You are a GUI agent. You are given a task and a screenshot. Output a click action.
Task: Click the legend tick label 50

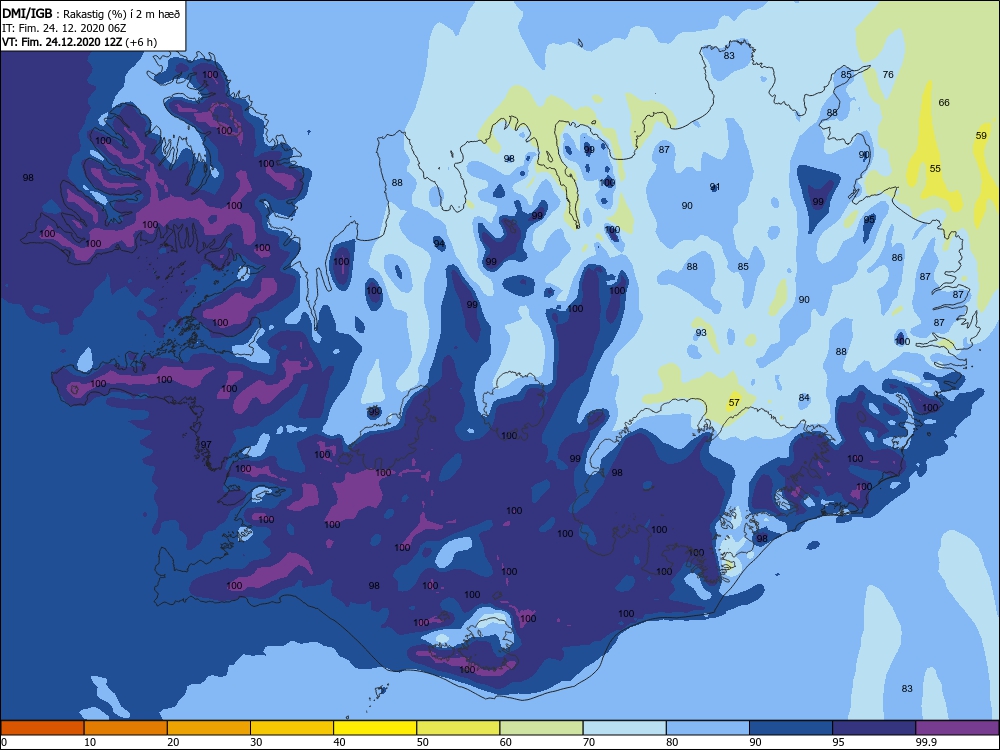423,742
